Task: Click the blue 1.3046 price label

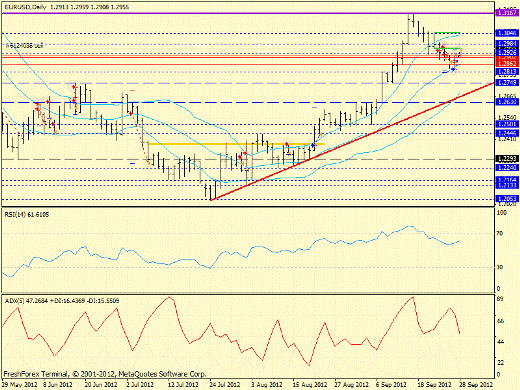Action: tap(507, 33)
